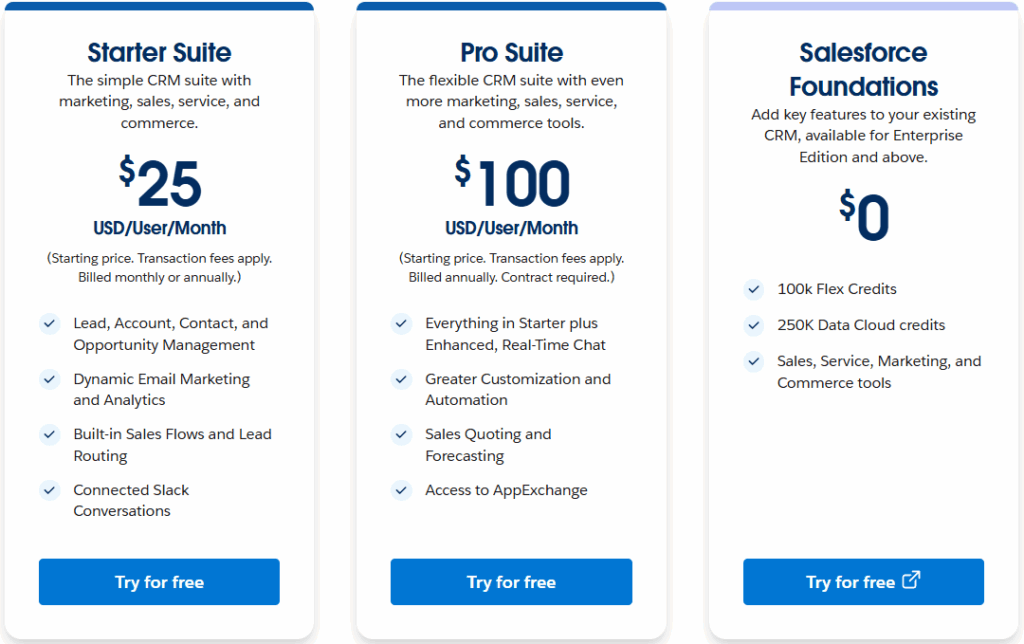
Task: Click checkmark icon beside Built-in Sales Flows
Action: [49, 434]
